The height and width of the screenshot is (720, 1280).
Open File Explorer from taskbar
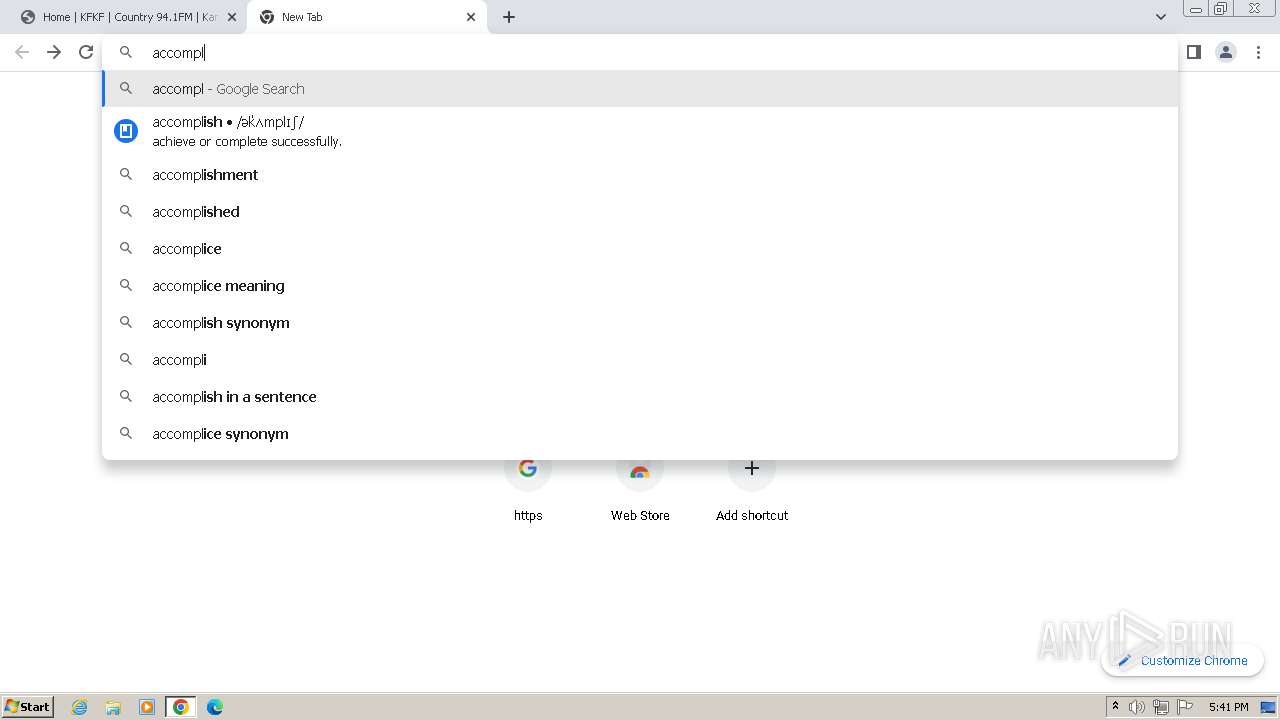click(x=113, y=707)
